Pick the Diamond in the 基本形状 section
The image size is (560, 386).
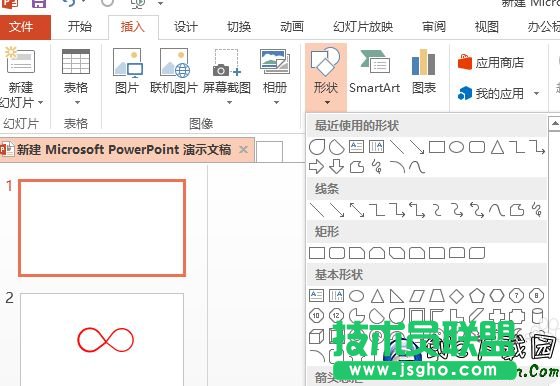click(457, 296)
